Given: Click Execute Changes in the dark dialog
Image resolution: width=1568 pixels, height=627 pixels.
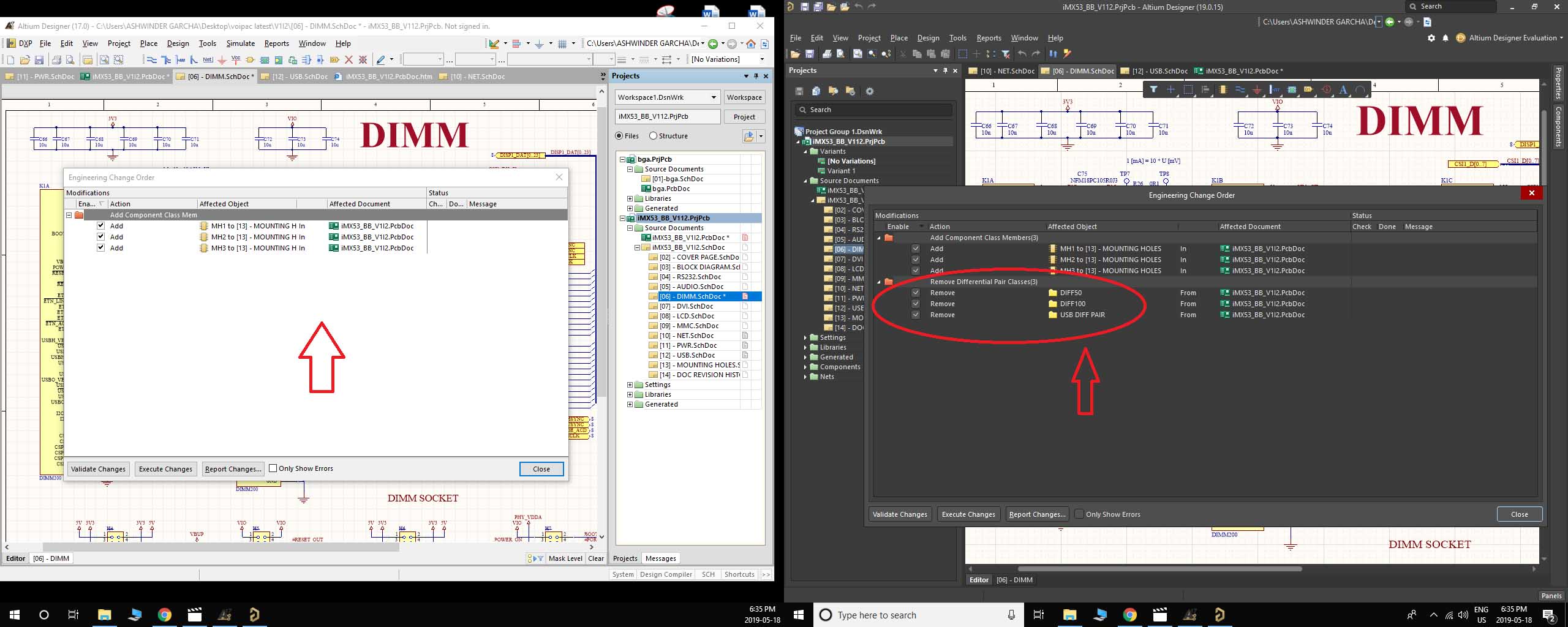Looking at the screenshot, I should (x=968, y=514).
